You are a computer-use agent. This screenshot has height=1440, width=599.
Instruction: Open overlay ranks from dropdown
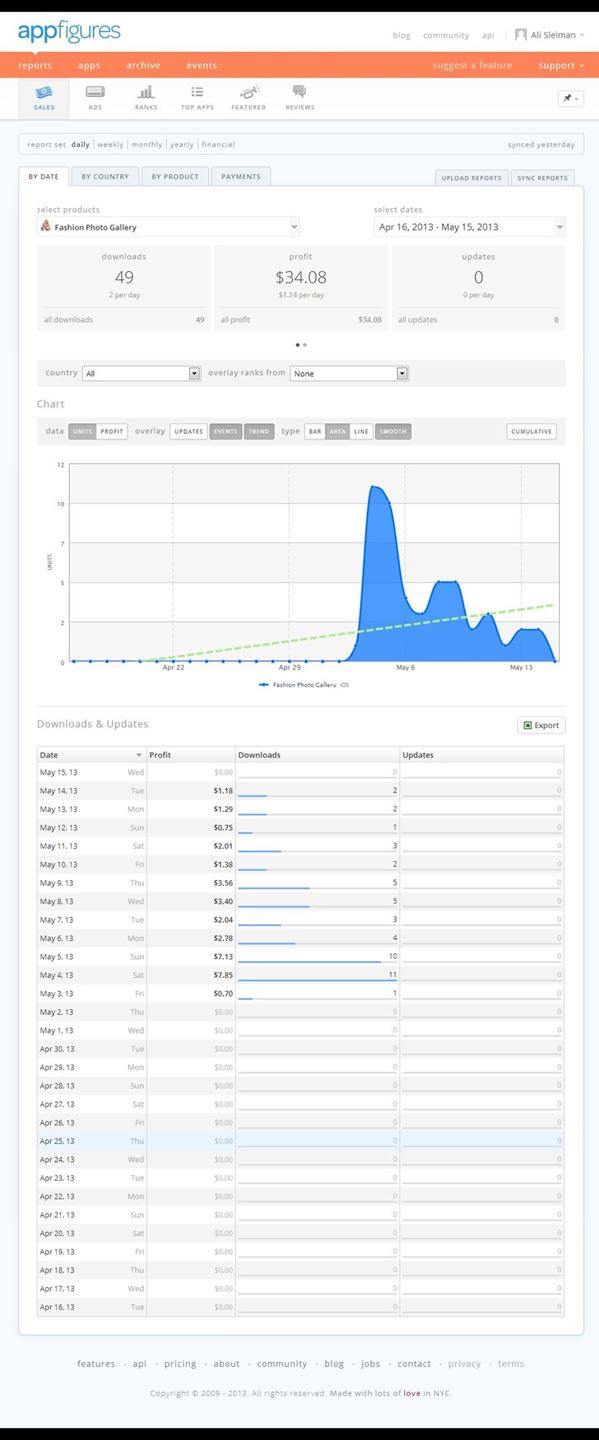(x=349, y=373)
